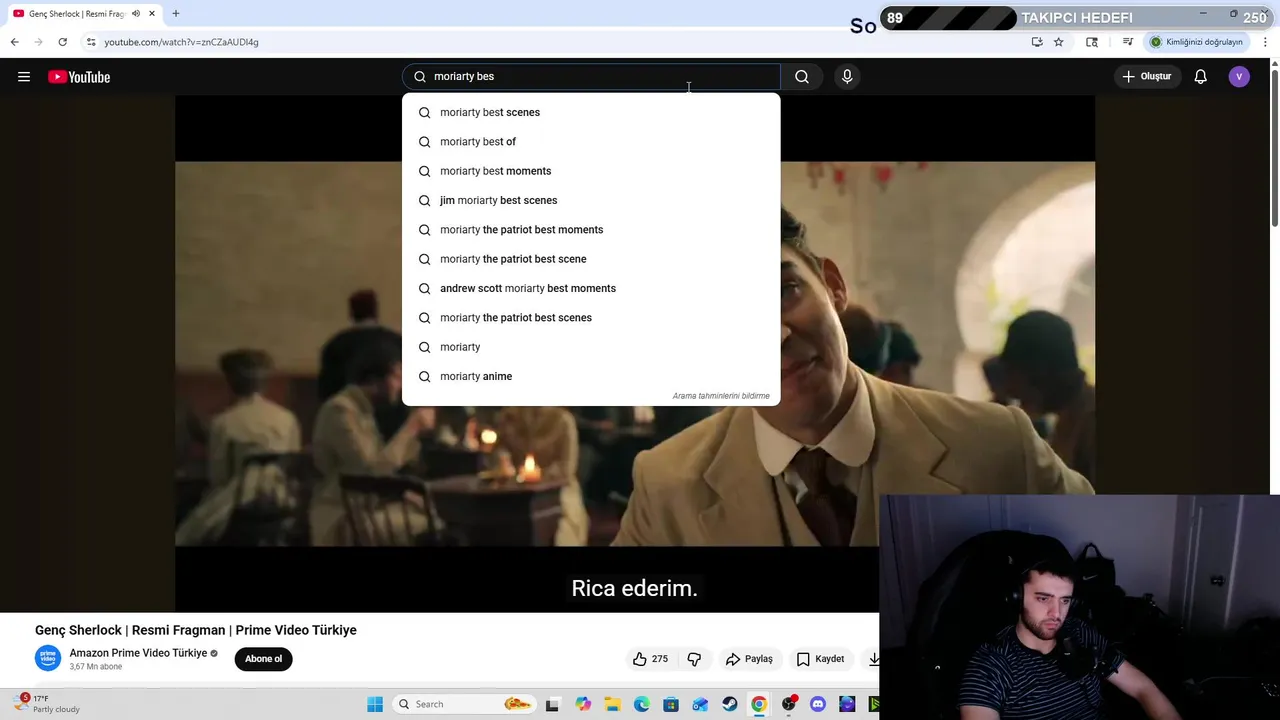Image resolution: width=1280 pixels, height=720 pixels.
Task: Close the Genç Sherlock browser tab
Action: pos(152,14)
